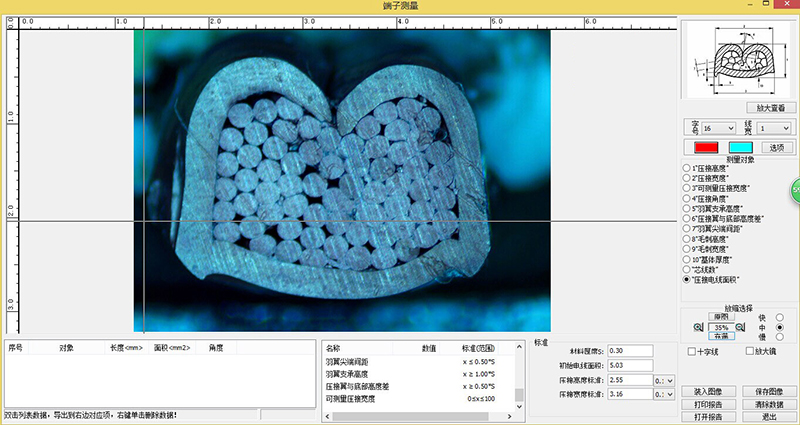Click the 装入图像 load image button

pos(707,392)
